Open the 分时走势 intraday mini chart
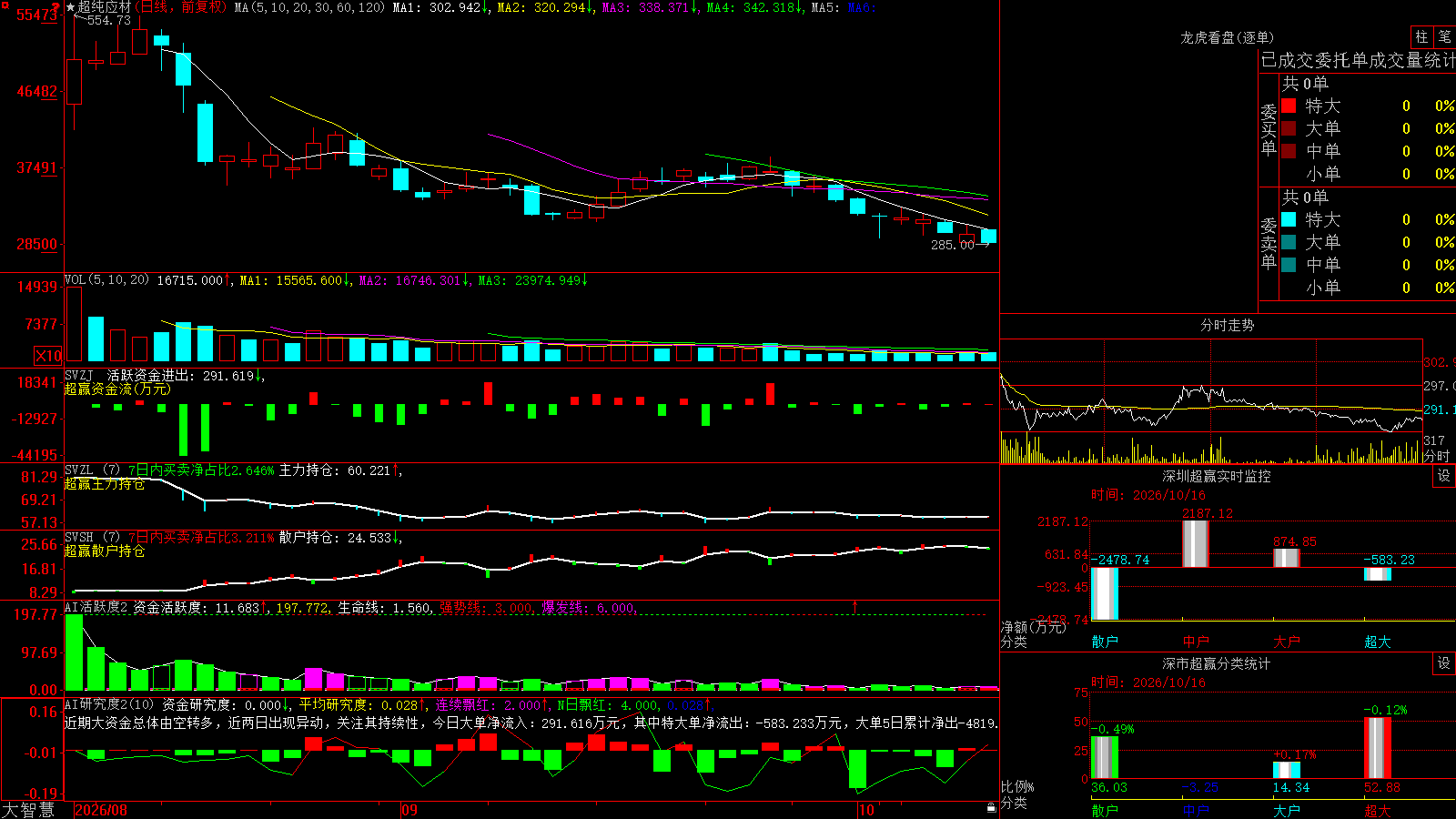Screen dimensions: 1456x819 point(1211,401)
